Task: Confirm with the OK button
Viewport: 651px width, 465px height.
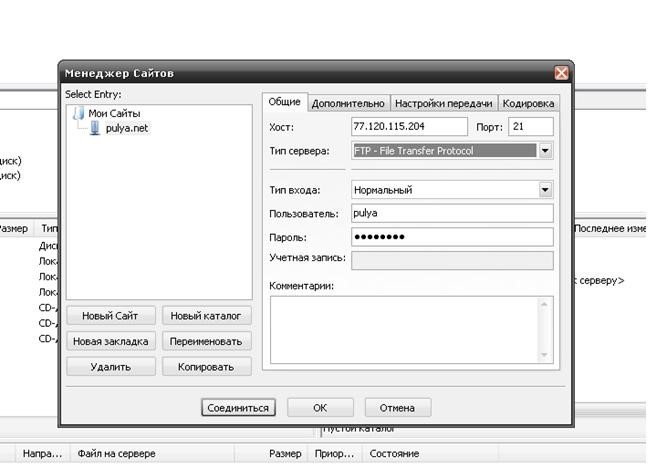Action: point(320,408)
